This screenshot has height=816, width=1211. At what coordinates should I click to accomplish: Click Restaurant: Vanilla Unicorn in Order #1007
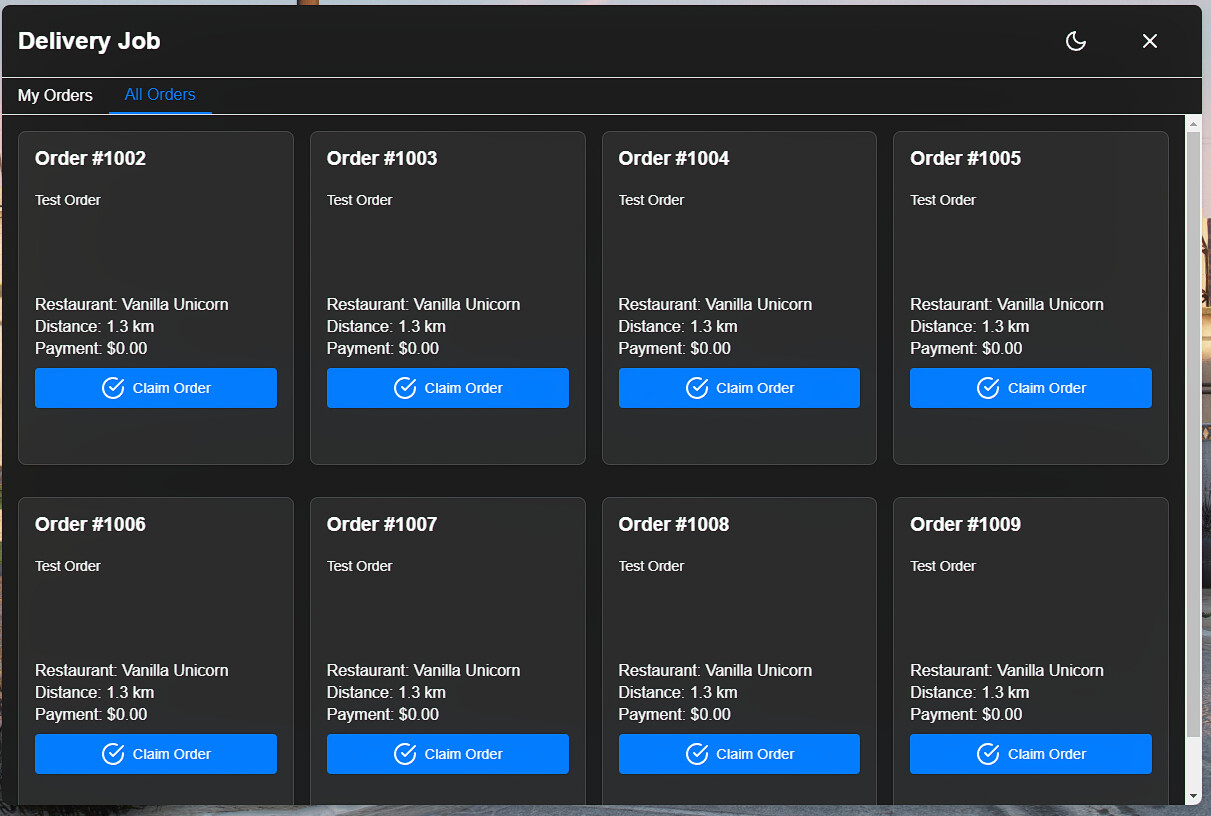[x=424, y=670]
